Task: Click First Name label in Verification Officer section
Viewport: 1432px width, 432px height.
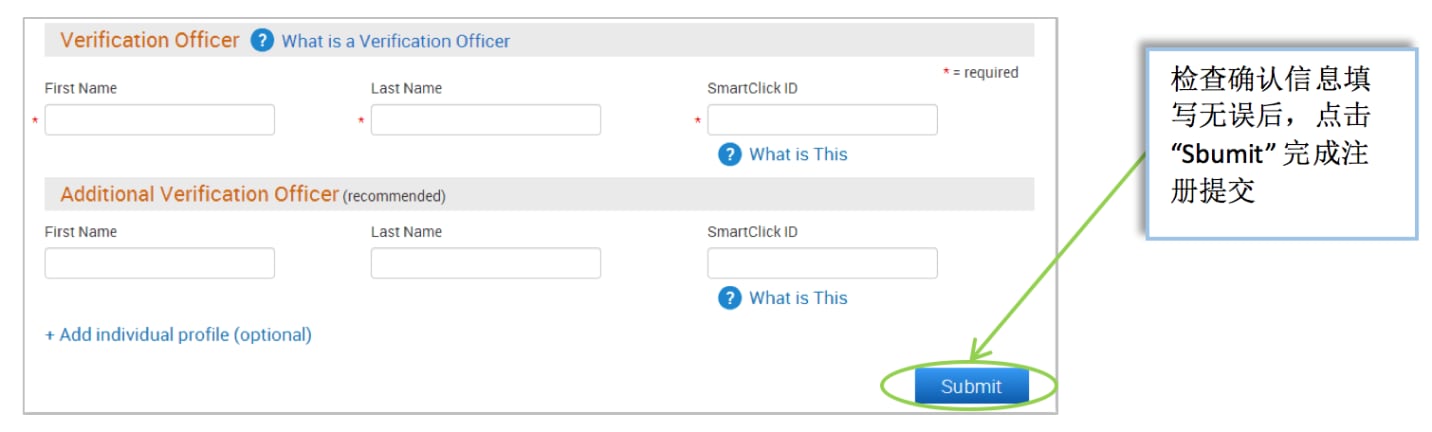Action: pos(81,88)
